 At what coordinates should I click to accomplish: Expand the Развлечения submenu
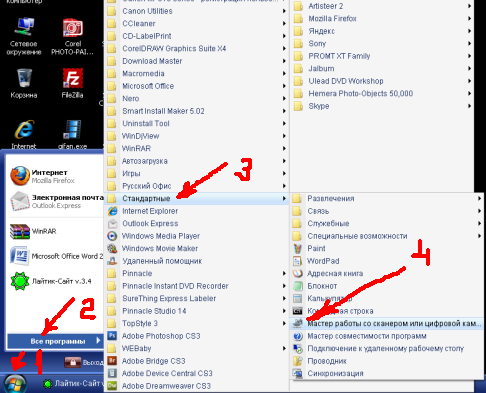[x=387, y=198]
